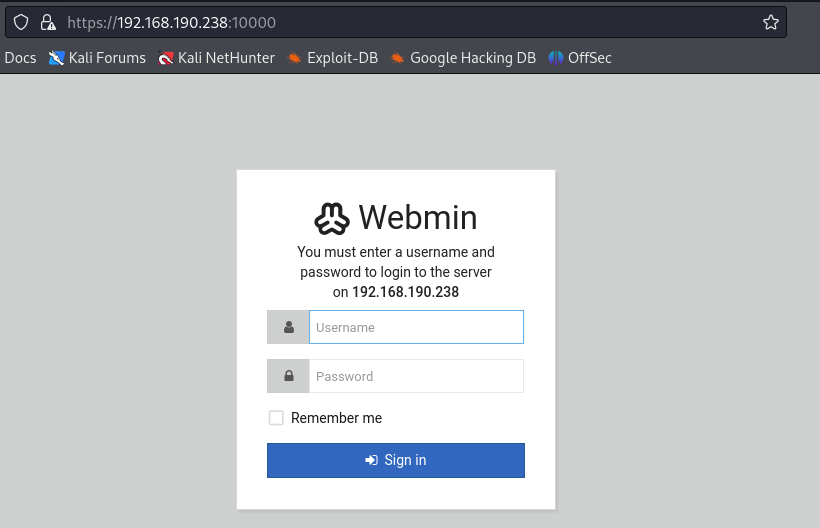Open the Google Hacking DB bookmark
Viewport: 820px width, 528px height.
click(x=463, y=58)
